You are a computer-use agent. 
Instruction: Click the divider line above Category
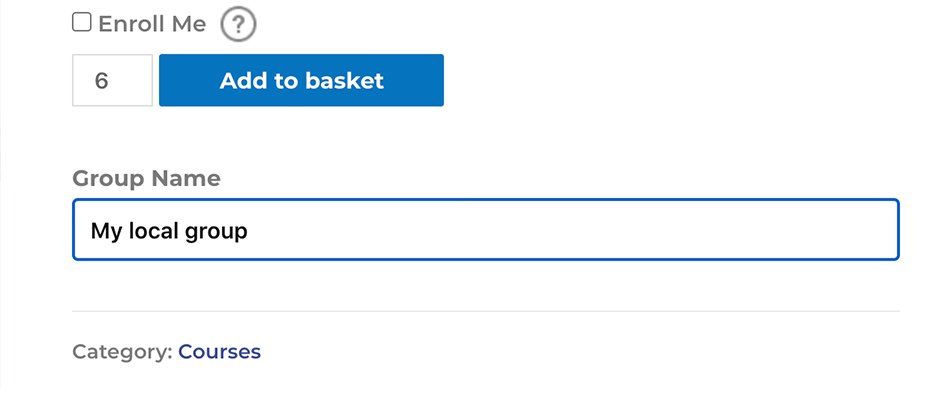click(485, 311)
